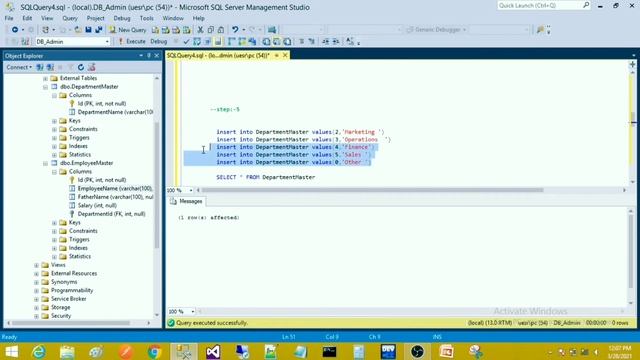Open the Window menu
This screenshot has width=640, height=360.
[173, 18]
